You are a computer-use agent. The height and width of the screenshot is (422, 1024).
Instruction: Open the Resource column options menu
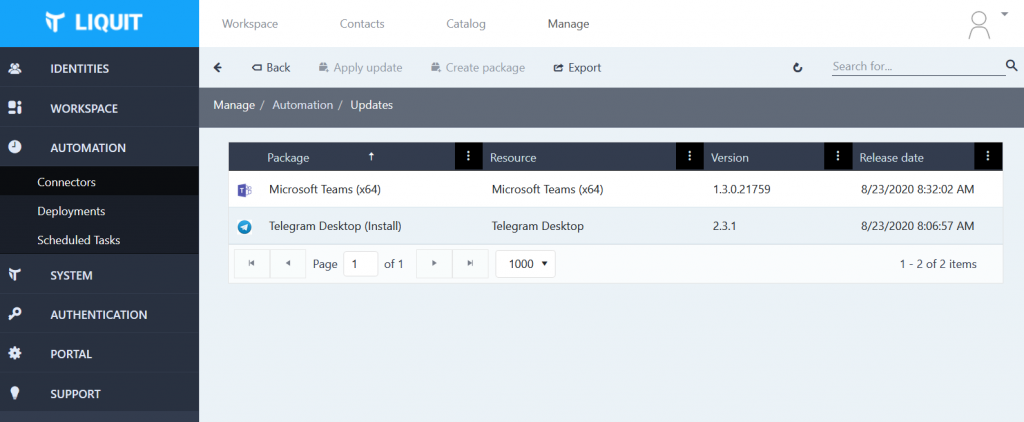tap(690, 156)
